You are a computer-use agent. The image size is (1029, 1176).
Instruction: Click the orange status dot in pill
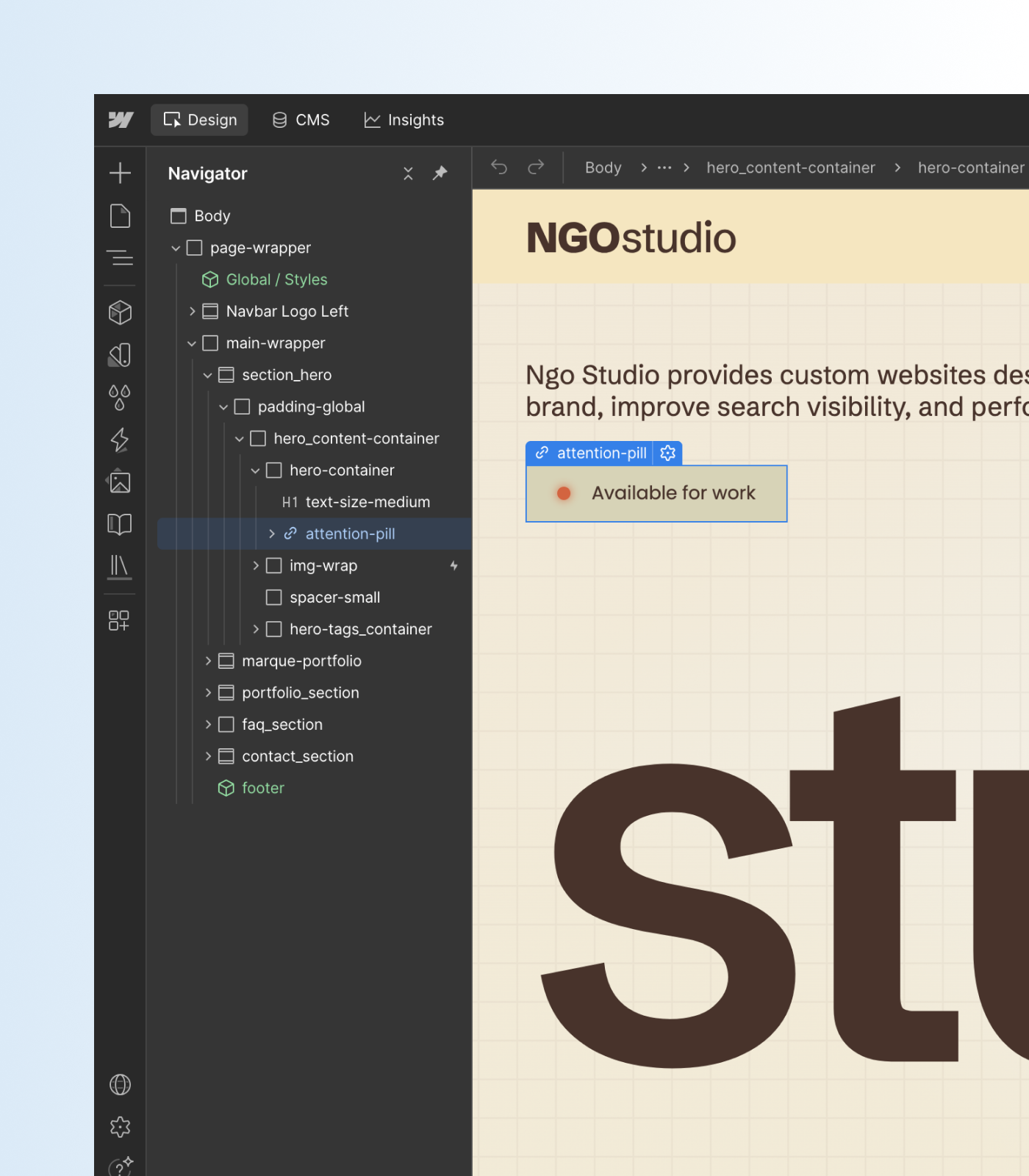click(564, 493)
